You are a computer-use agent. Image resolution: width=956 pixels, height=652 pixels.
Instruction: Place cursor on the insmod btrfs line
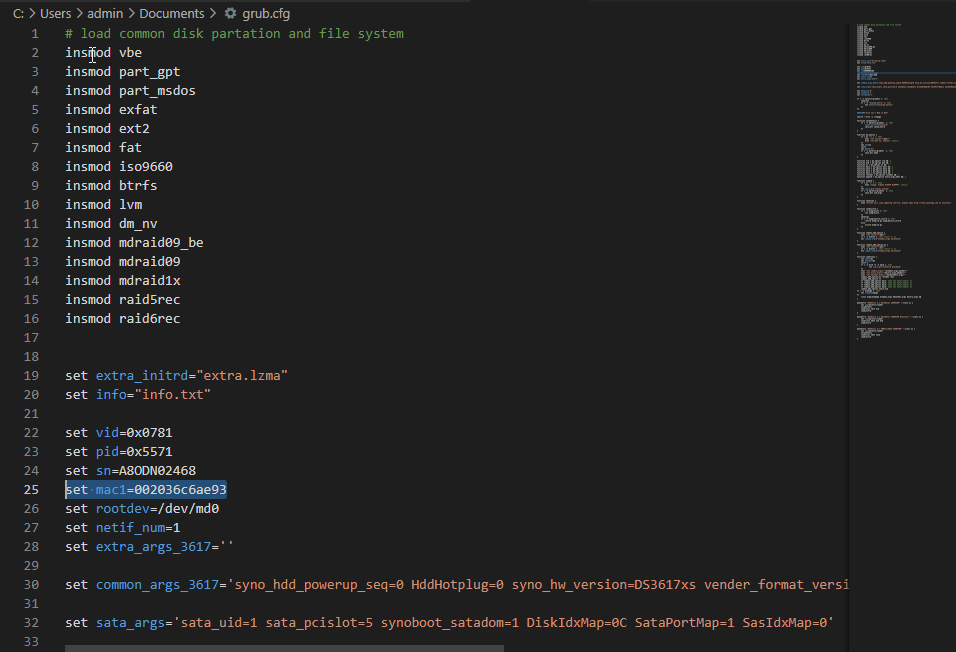coord(111,186)
